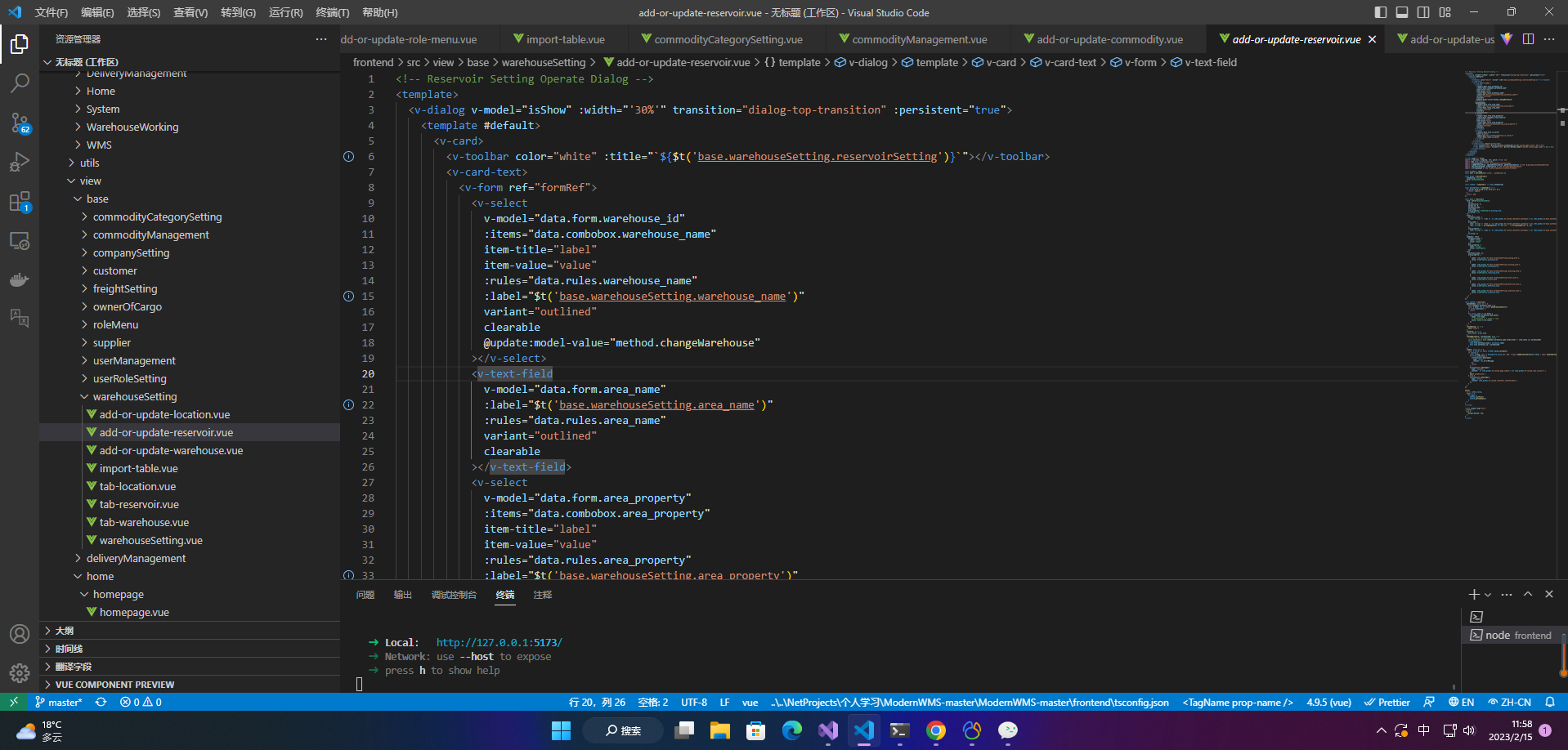The height and width of the screenshot is (750, 1568).
Task: Open the Search view in activity bar
Action: 20,83
